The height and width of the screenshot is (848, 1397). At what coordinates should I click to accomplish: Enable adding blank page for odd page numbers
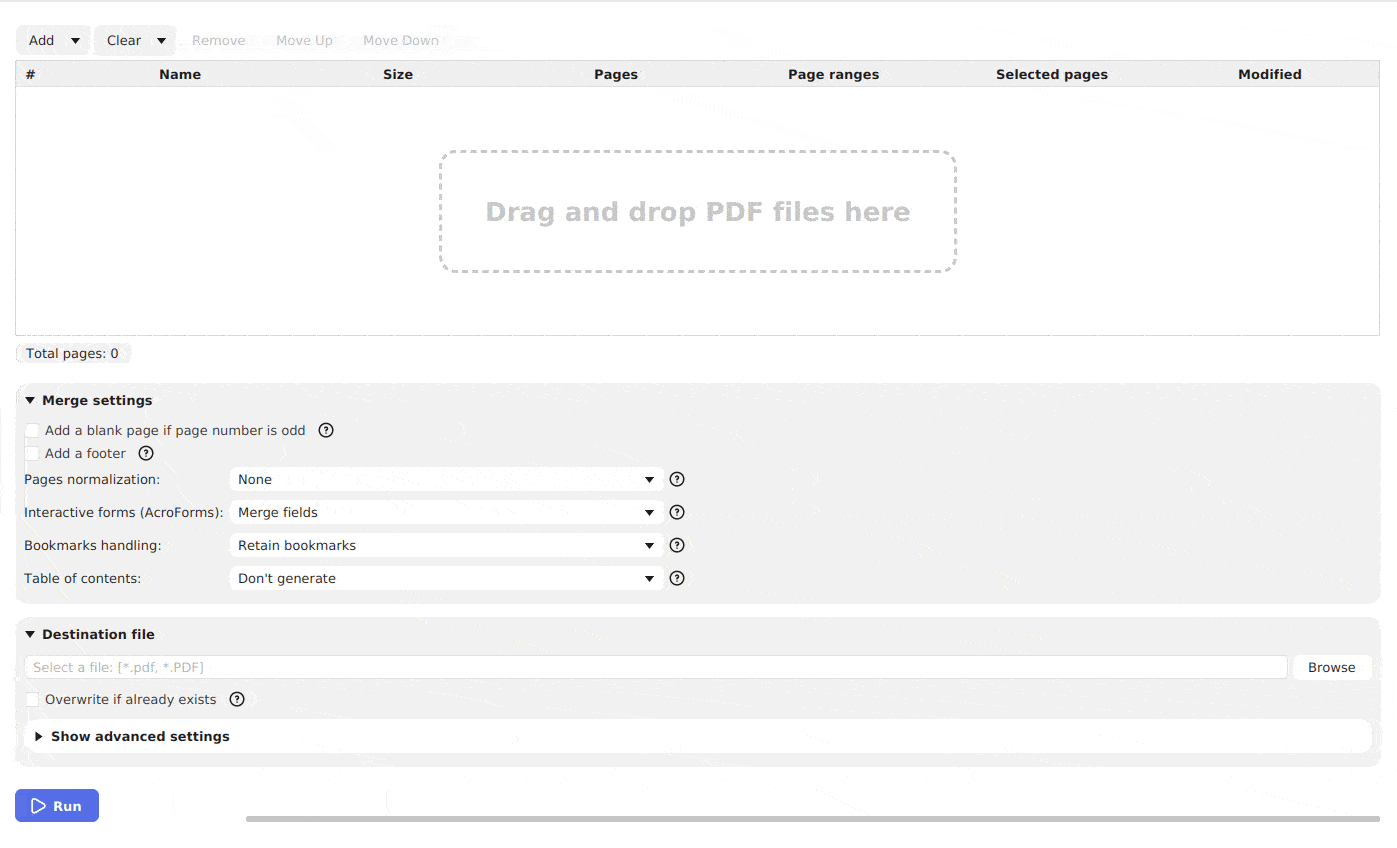tap(32, 430)
